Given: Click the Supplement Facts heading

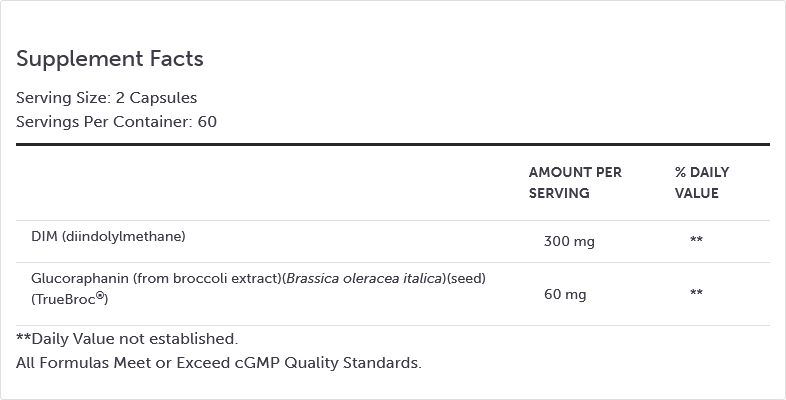Looking at the screenshot, I should pos(110,59).
